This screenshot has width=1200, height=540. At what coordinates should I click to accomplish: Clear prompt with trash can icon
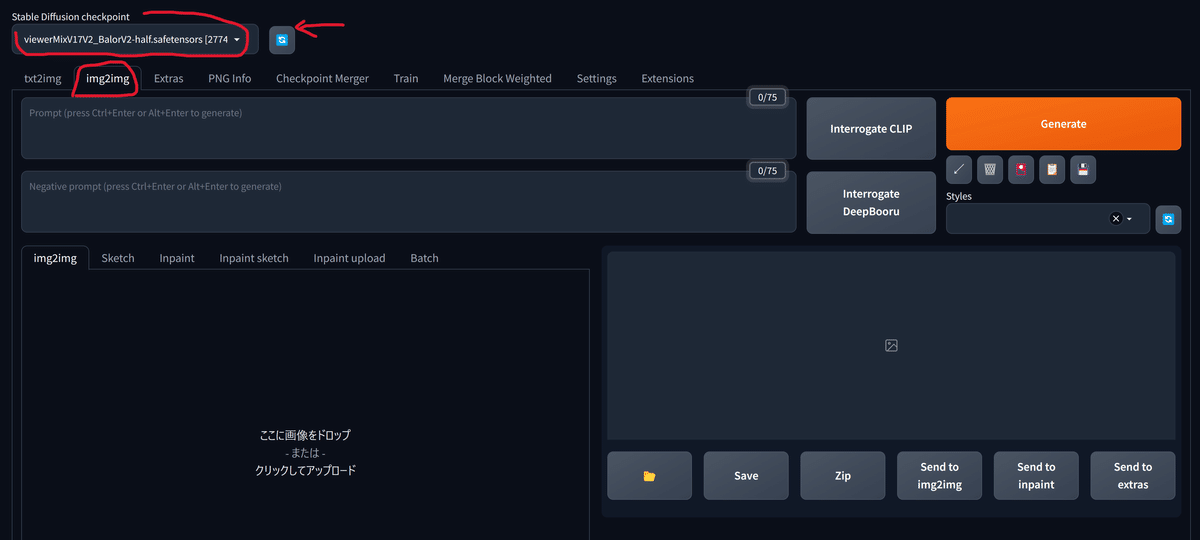990,170
